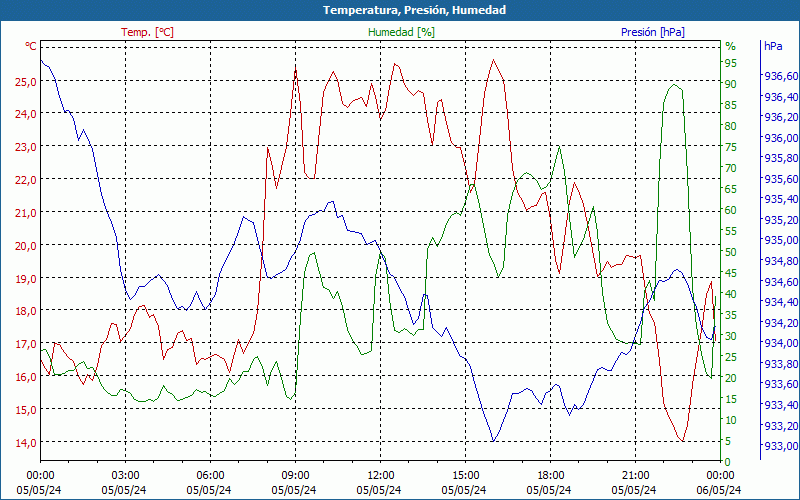Click the "934,60" pressure axis value
Viewport: 800px width, 500px height.
pos(781,282)
